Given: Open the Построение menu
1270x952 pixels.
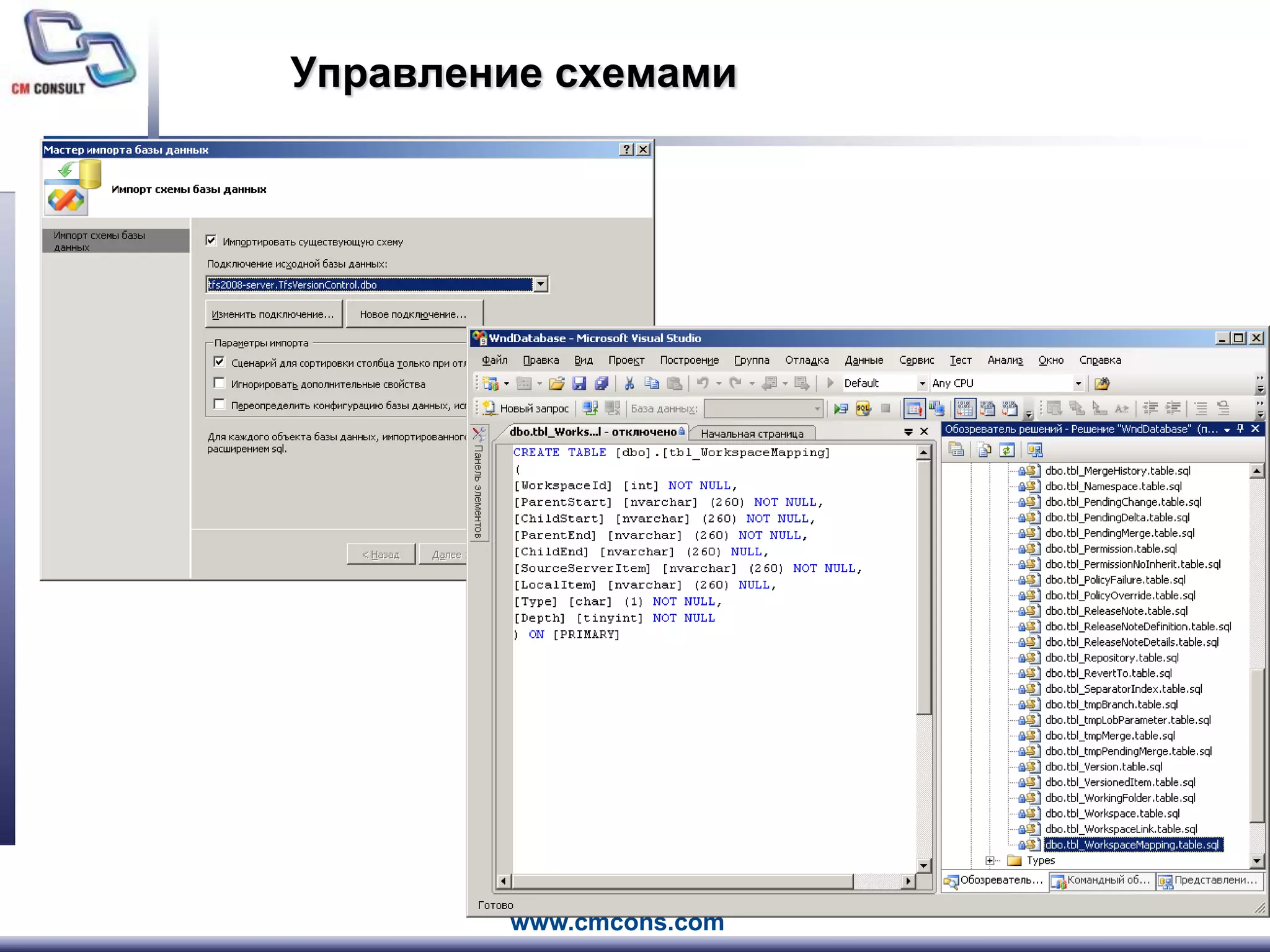Looking at the screenshot, I should click(x=689, y=360).
